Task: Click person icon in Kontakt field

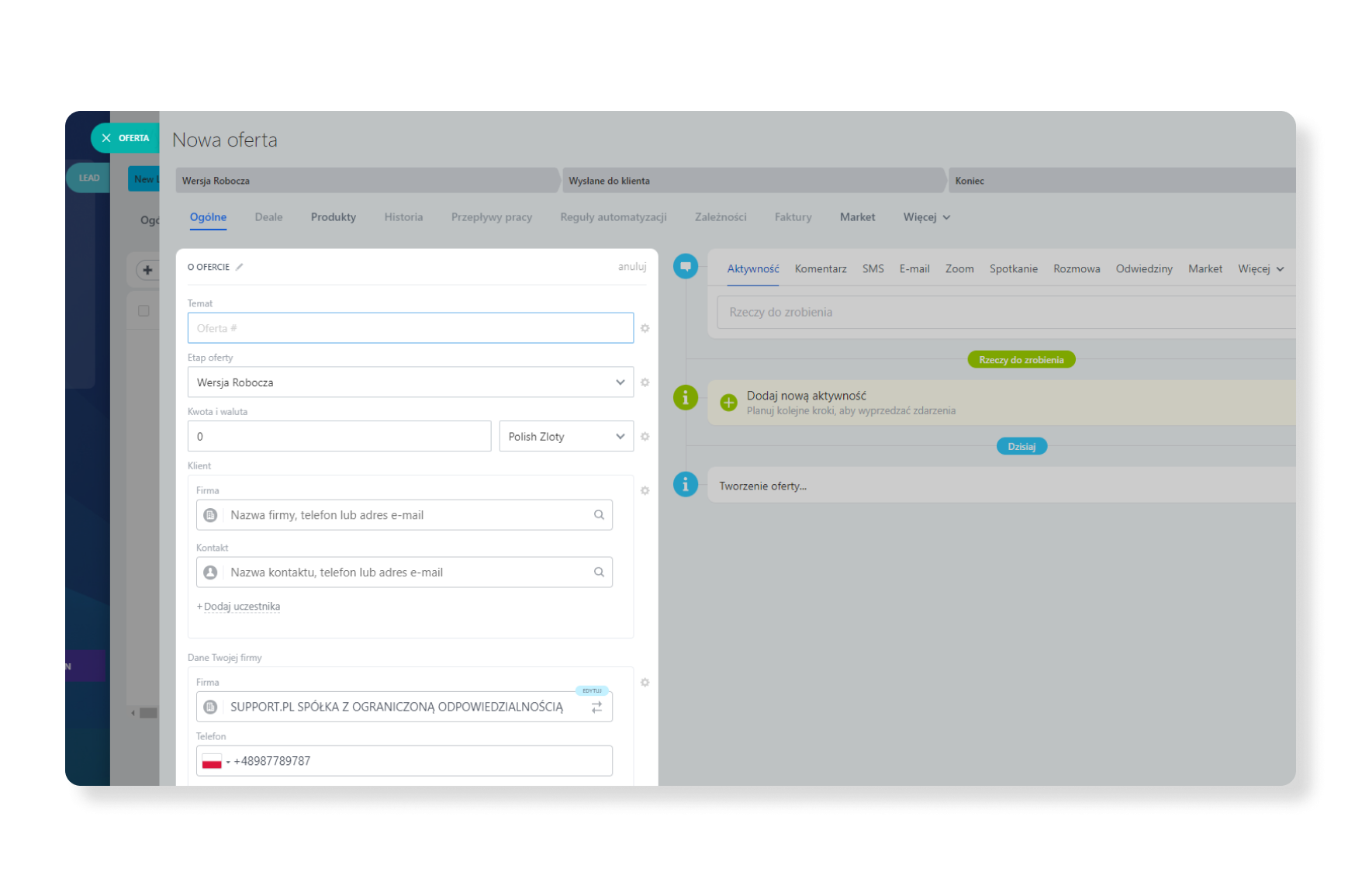Action: coord(210,573)
